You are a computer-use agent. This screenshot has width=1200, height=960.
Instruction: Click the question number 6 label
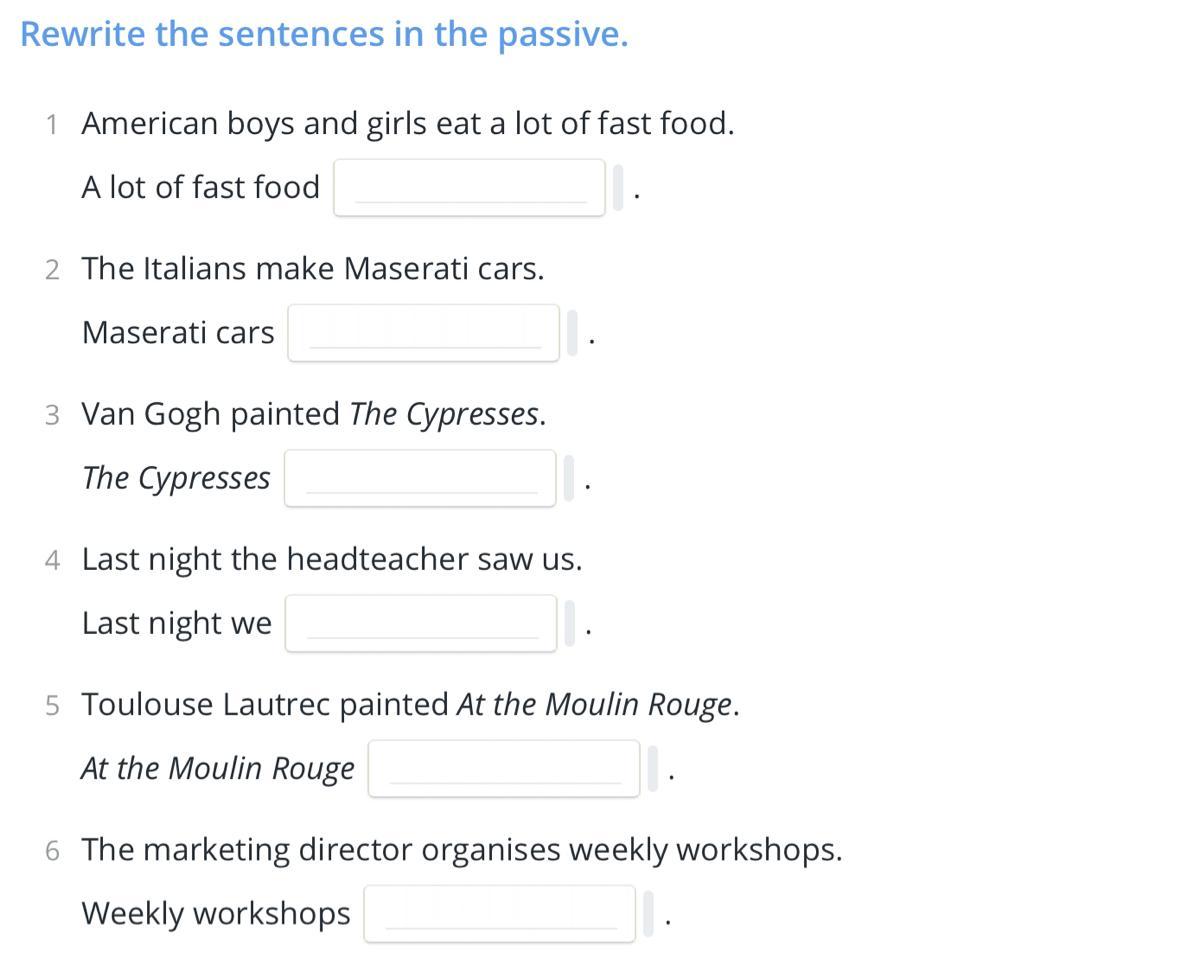(x=52, y=851)
